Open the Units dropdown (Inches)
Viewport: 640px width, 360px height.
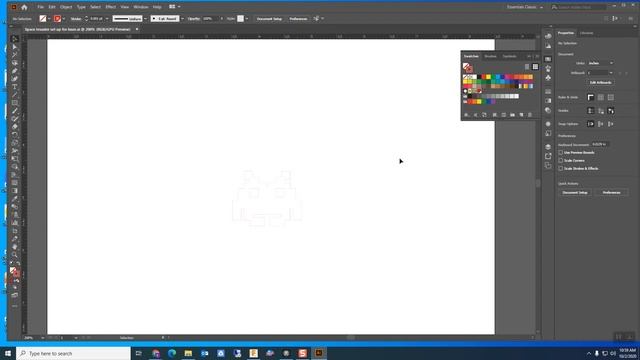tap(600, 63)
